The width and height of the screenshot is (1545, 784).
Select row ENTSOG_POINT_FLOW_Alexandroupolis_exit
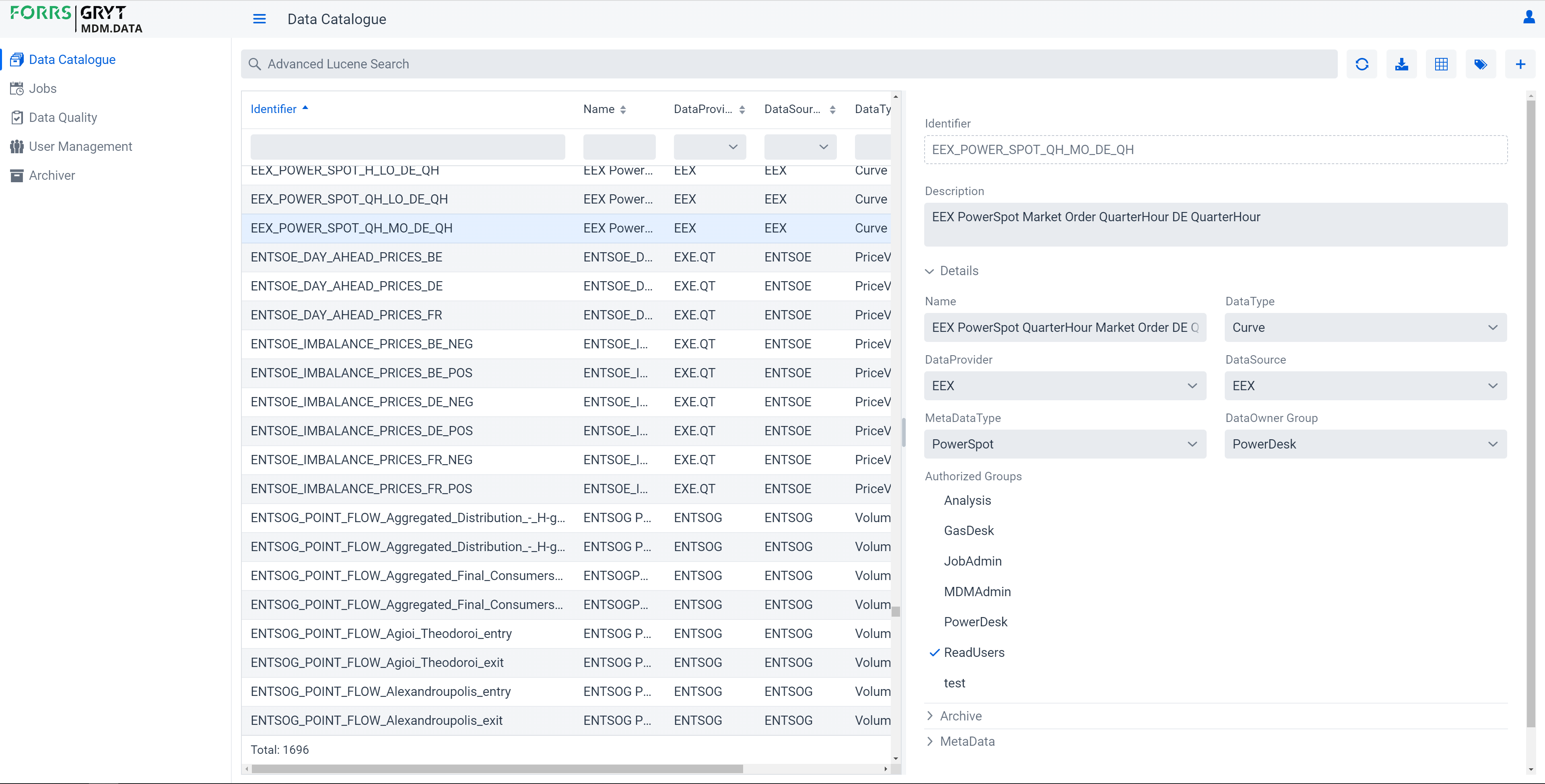click(x=566, y=721)
